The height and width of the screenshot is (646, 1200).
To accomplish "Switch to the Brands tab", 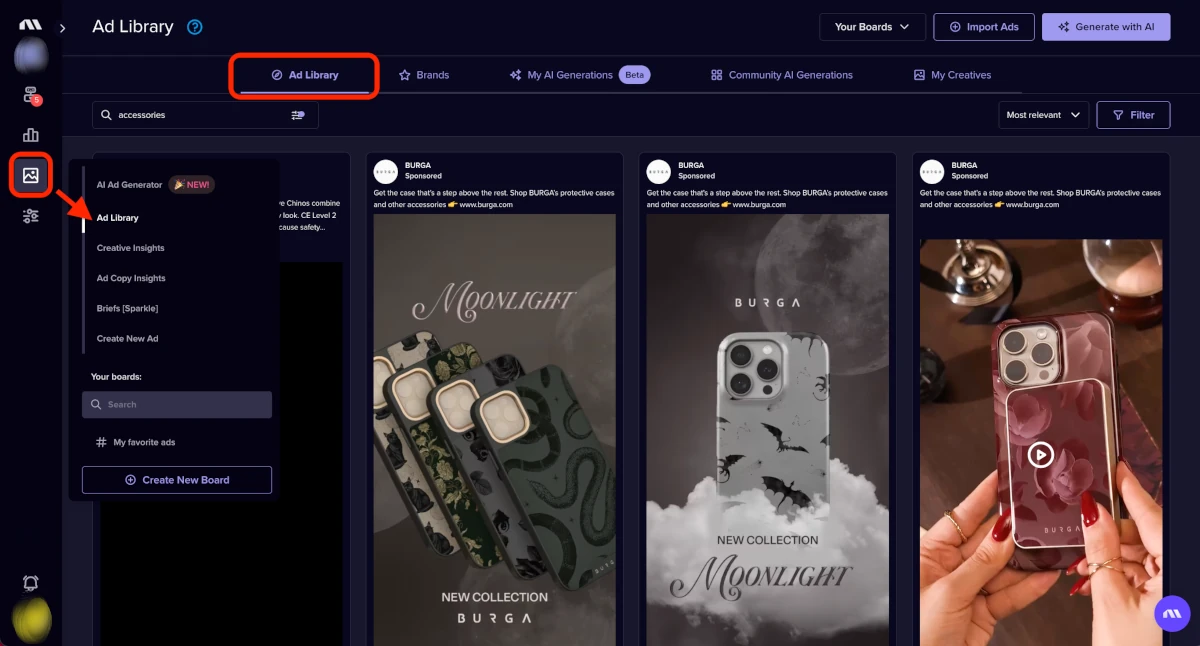I will coord(424,75).
